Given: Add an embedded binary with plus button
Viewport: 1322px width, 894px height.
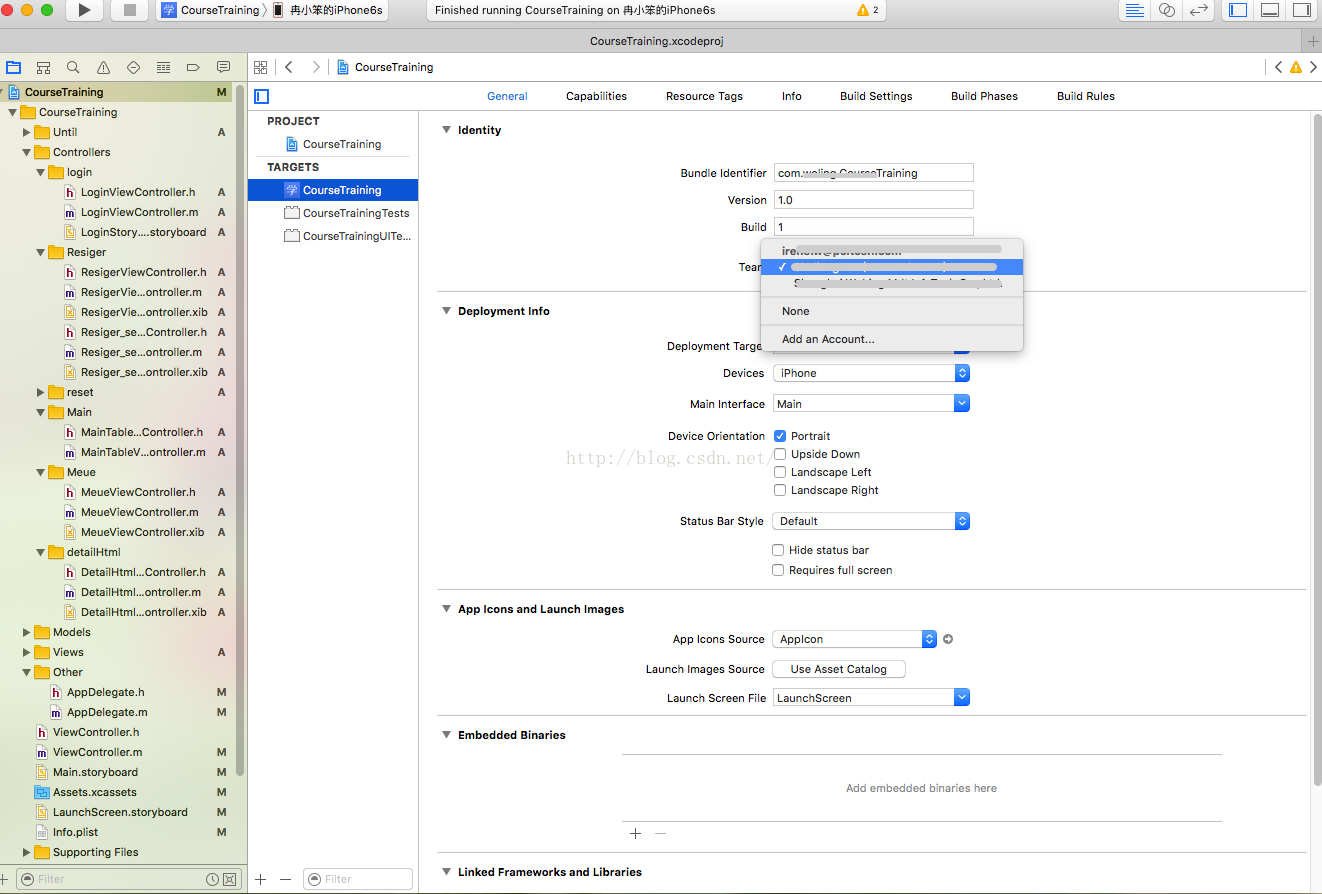Looking at the screenshot, I should pyautogui.click(x=635, y=833).
